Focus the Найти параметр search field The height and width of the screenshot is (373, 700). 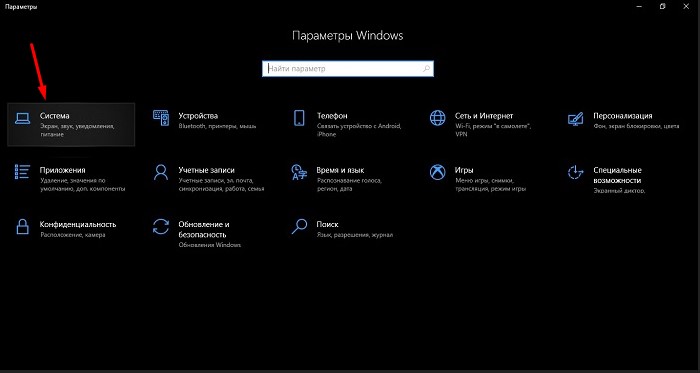(x=348, y=69)
